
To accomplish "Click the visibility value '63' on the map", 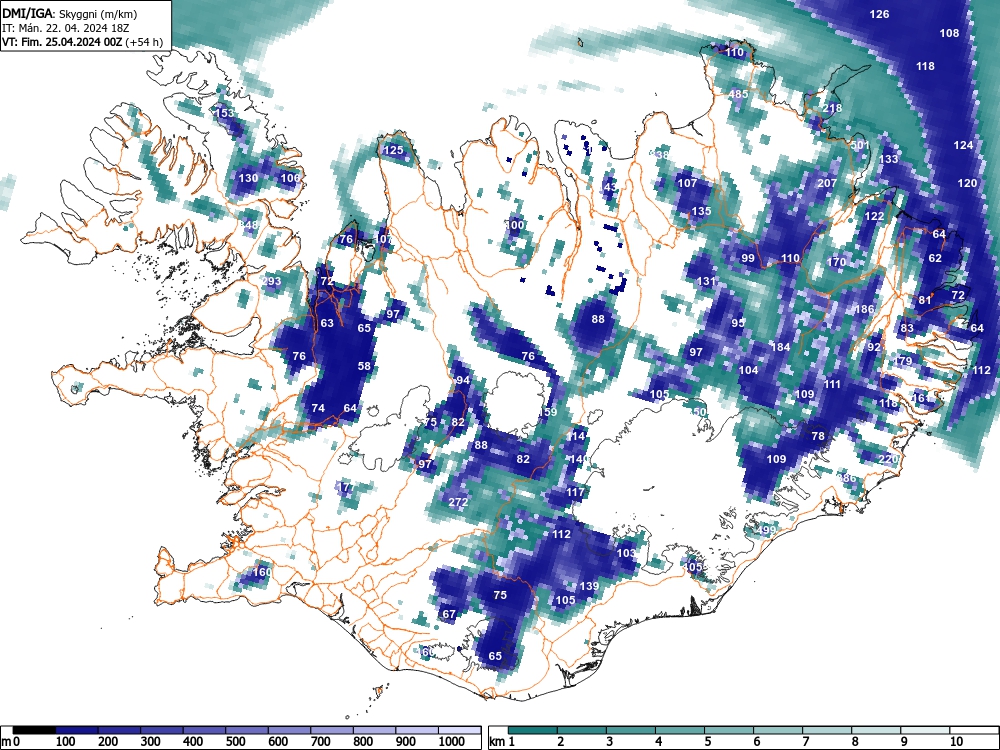I will coord(327,323).
